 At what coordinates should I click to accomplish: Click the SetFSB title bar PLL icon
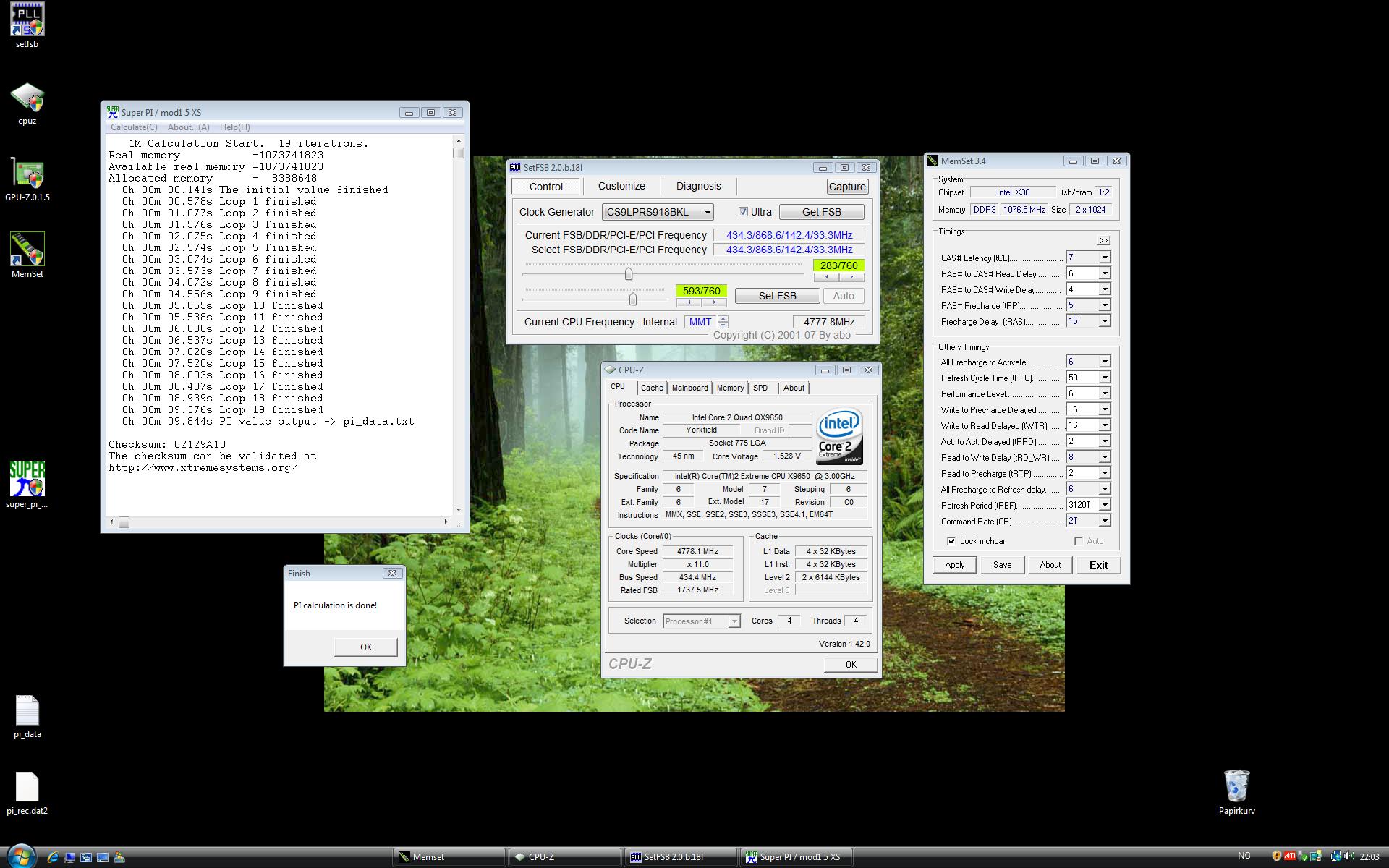(515, 167)
